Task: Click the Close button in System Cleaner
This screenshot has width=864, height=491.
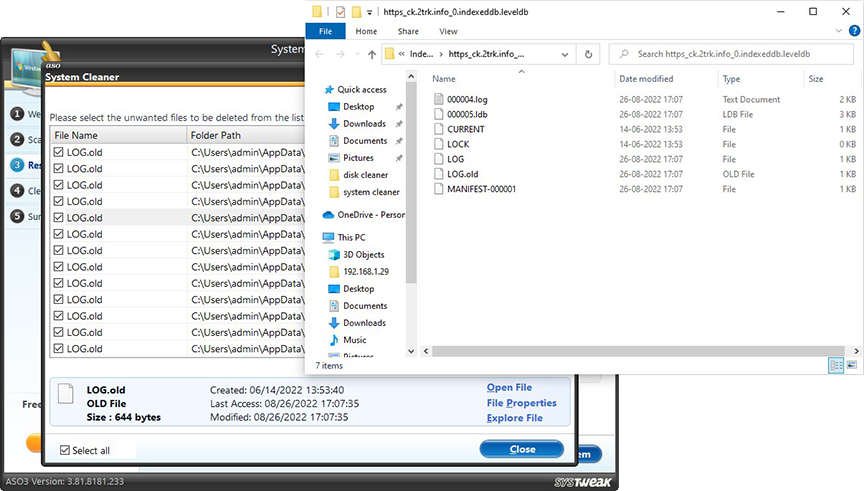Action: tap(522, 449)
